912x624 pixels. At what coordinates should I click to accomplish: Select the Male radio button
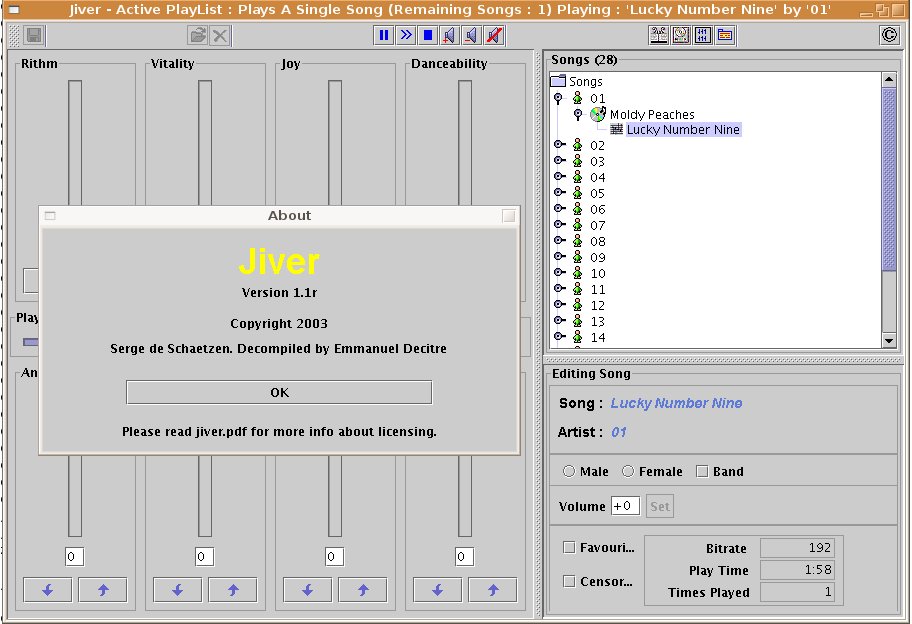569,471
